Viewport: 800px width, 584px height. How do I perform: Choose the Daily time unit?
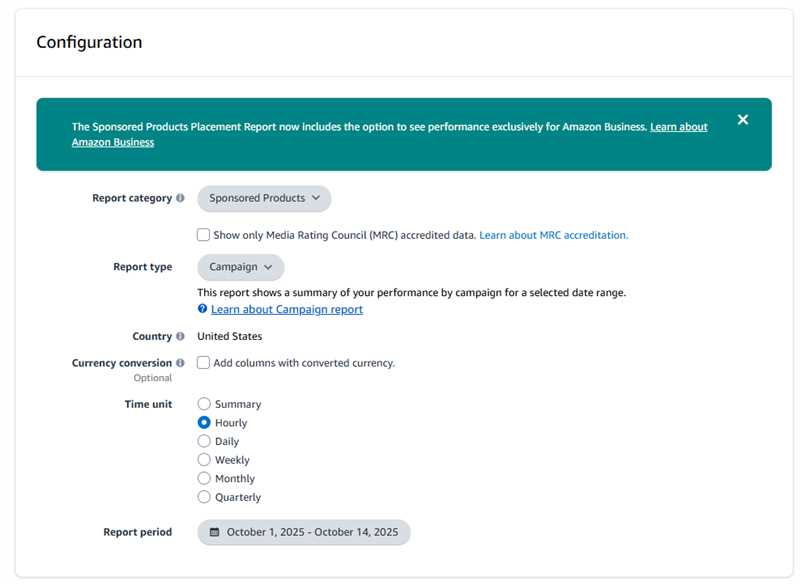point(204,441)
